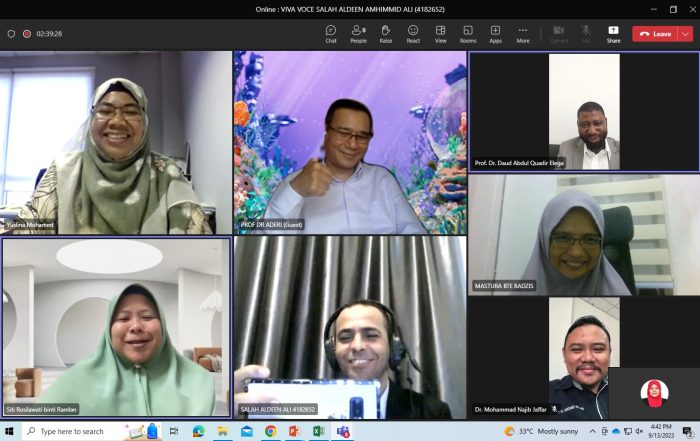Open the Apps panel

click(x=495, y=33)
